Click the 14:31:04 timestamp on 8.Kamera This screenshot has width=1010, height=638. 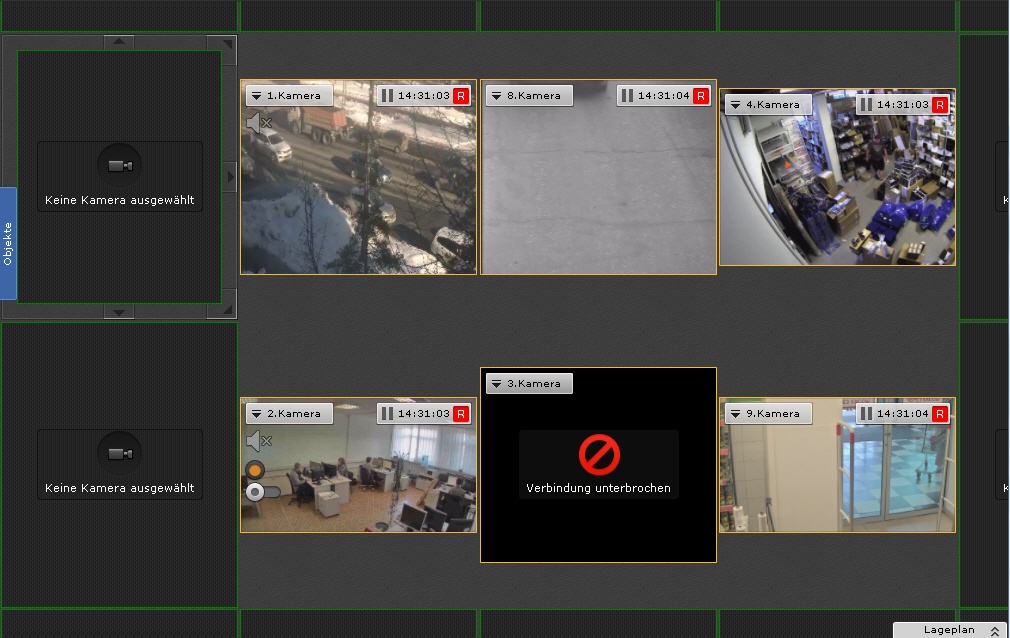663,96
